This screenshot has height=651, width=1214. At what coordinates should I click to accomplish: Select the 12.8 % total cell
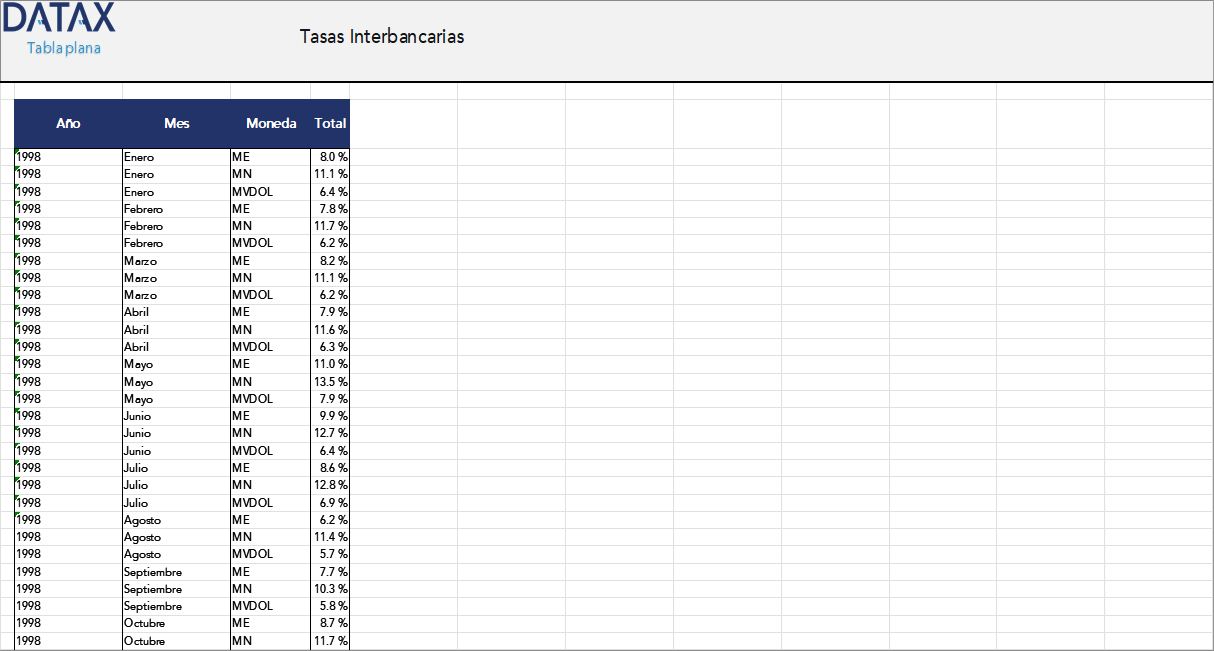point(331,485)
